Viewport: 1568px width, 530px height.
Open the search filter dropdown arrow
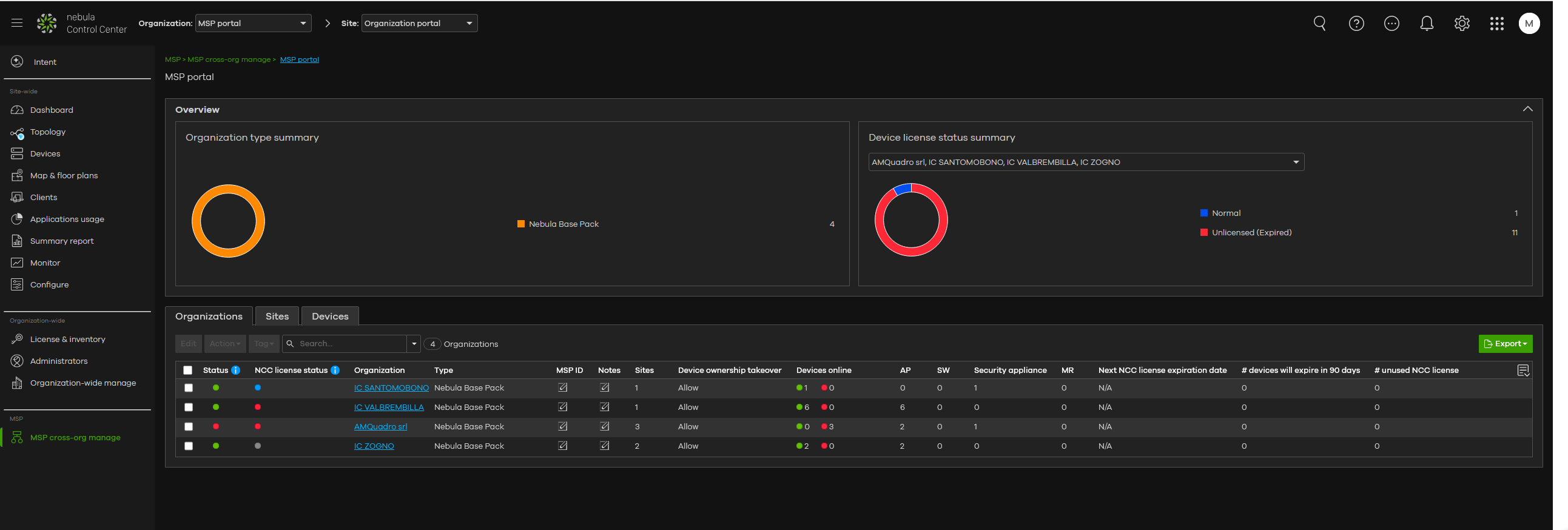(414, 344)
